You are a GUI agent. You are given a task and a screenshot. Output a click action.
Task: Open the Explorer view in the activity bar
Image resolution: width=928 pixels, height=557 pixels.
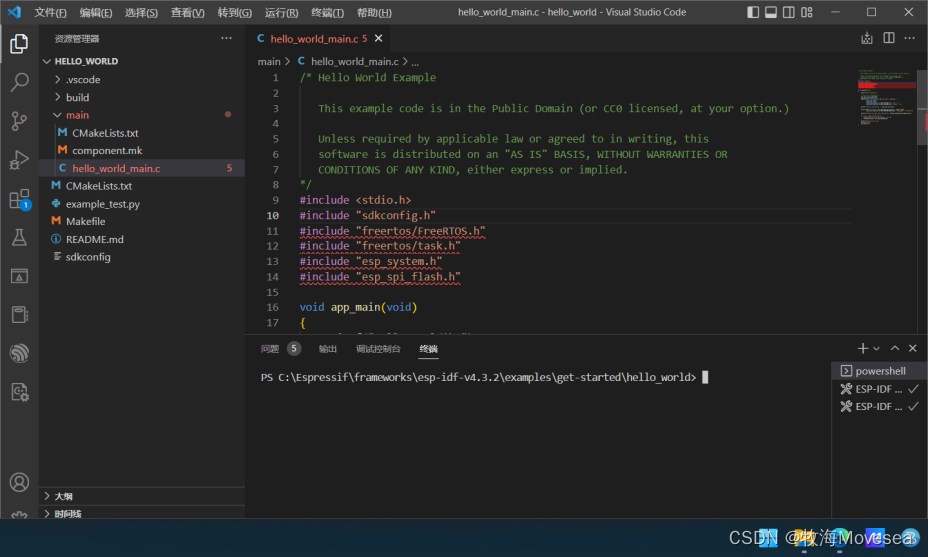click(x=19, y=43)
